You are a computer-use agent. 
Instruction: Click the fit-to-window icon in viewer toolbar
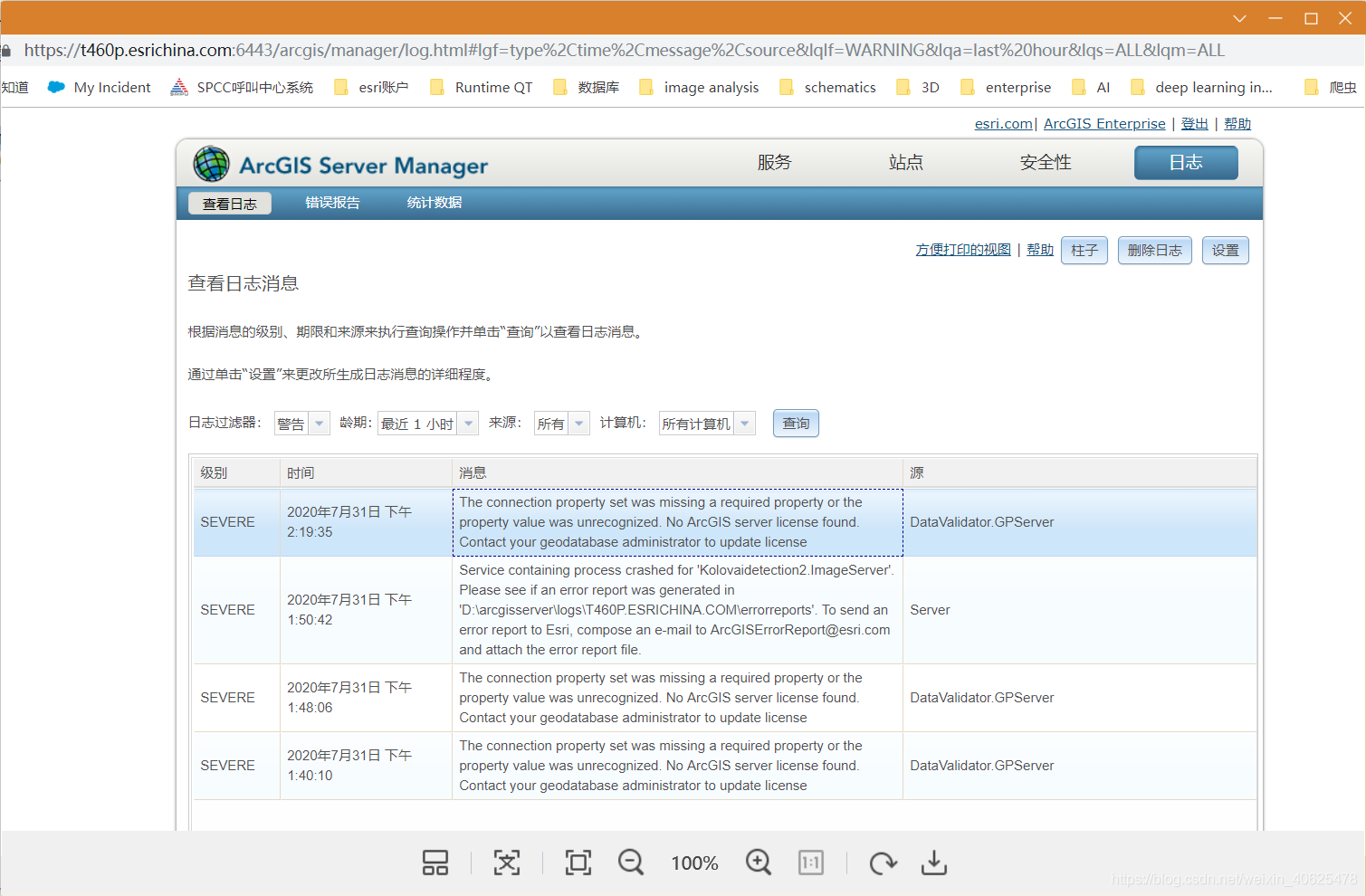point(578,863)
